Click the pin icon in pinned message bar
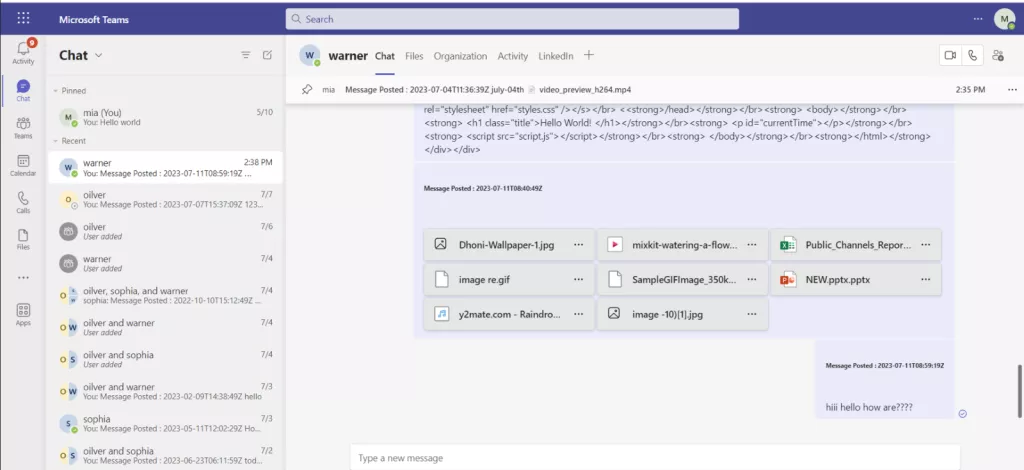 coord(307,89)
